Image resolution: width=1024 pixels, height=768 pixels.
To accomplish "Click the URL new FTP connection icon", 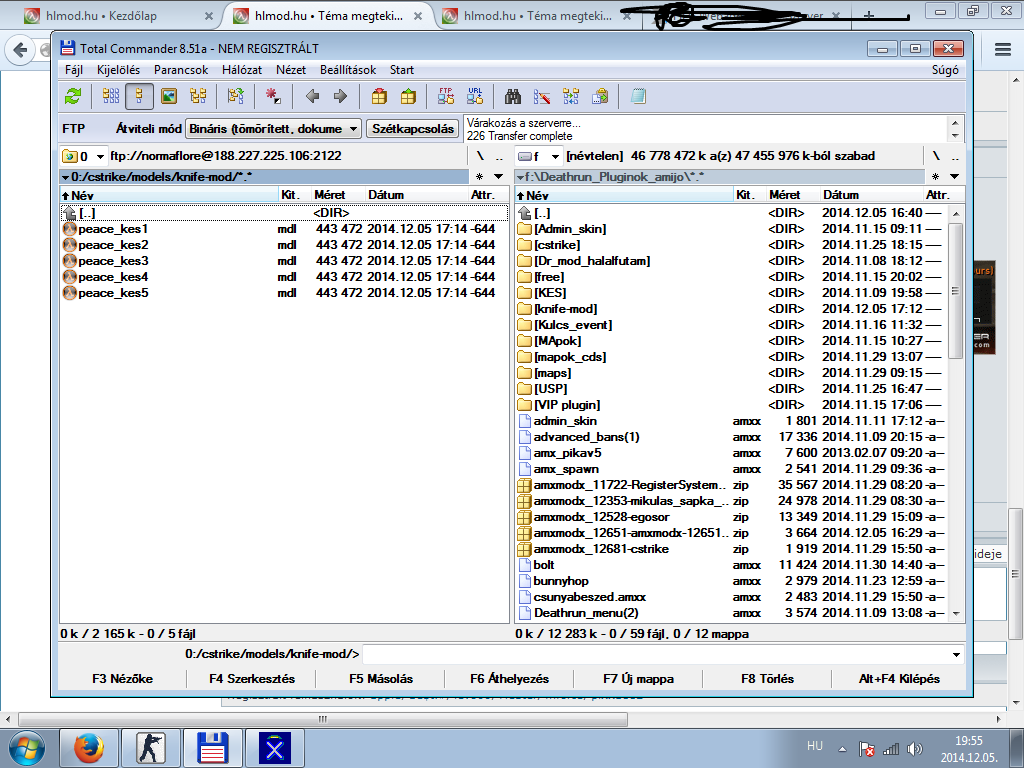I will (475, 97).
